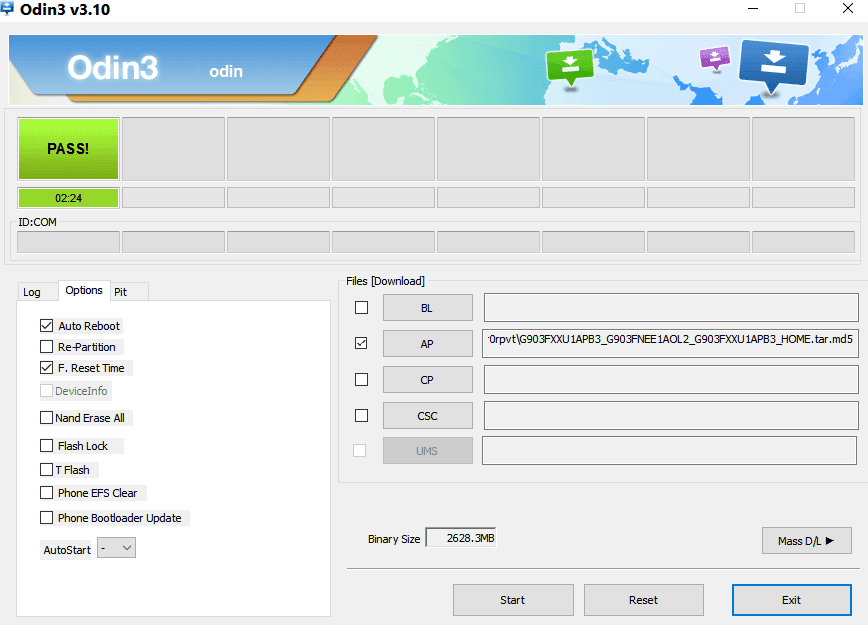Toggle the Auto Reboot checkbox

pos(46,326)
